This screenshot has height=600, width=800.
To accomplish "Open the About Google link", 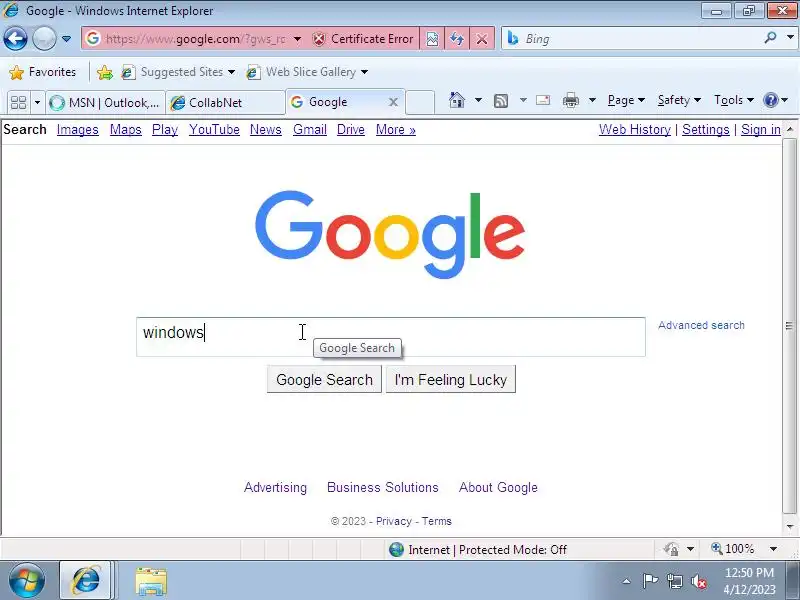I will click(498, 487).
